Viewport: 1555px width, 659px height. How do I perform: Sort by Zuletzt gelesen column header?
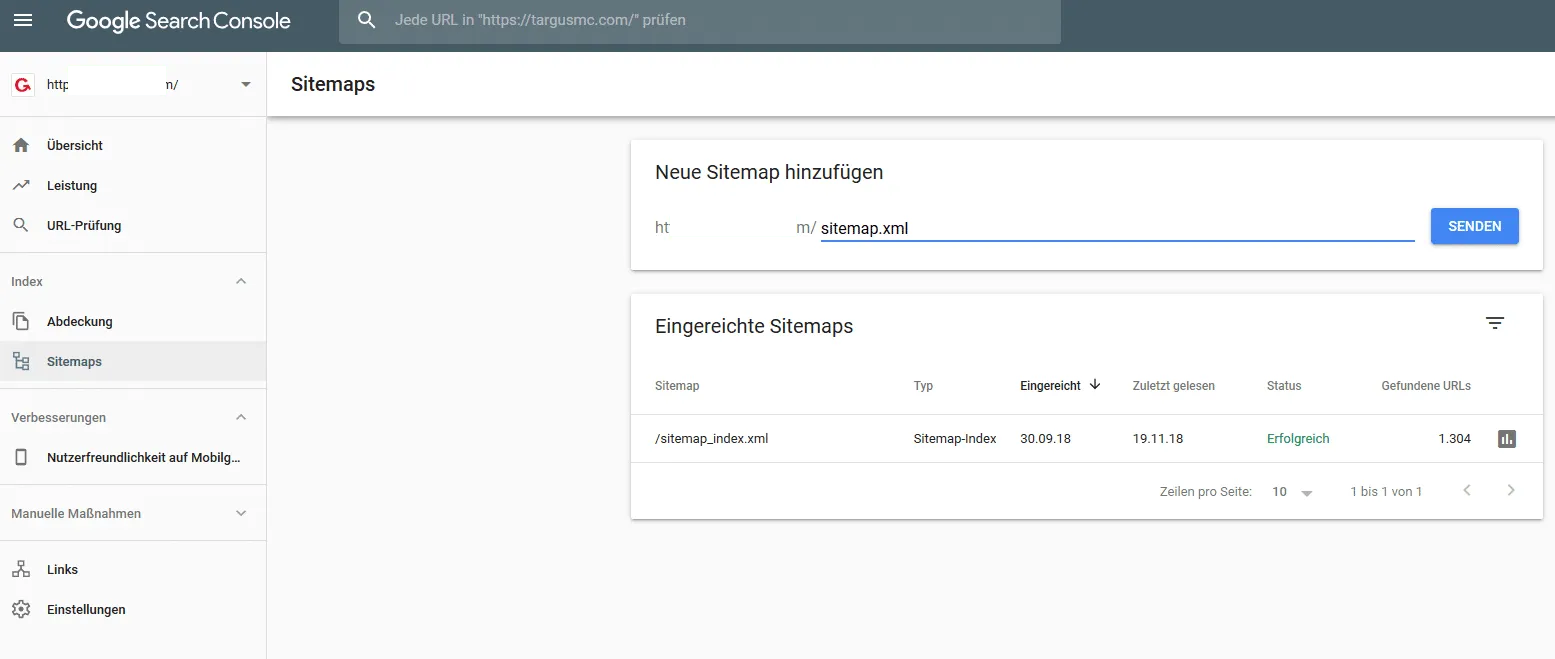point(1174,386)
